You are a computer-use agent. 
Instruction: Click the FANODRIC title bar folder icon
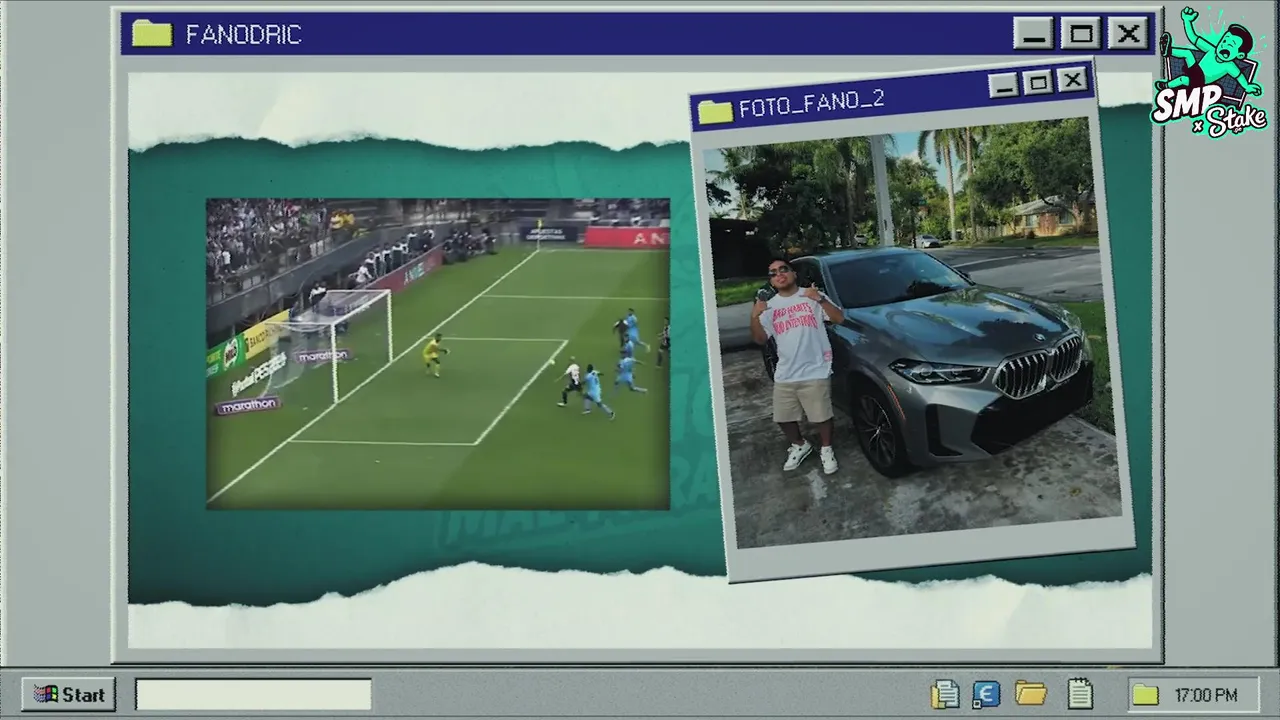coord(152,33)
